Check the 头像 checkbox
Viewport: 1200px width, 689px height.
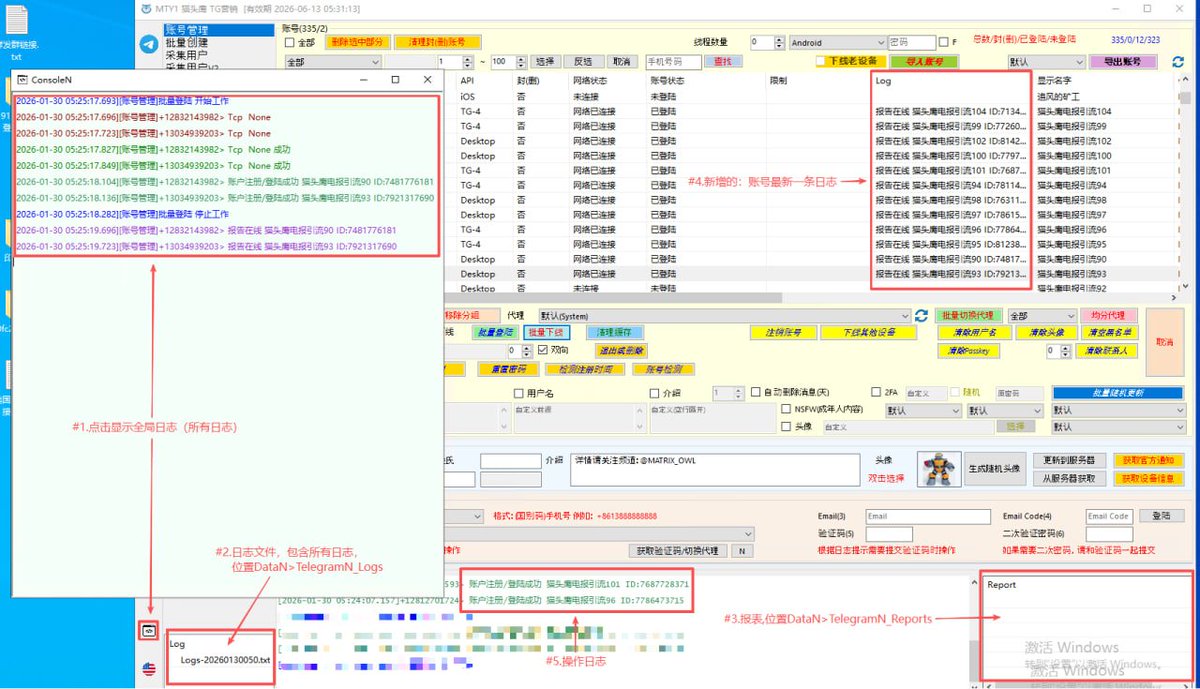786,426
